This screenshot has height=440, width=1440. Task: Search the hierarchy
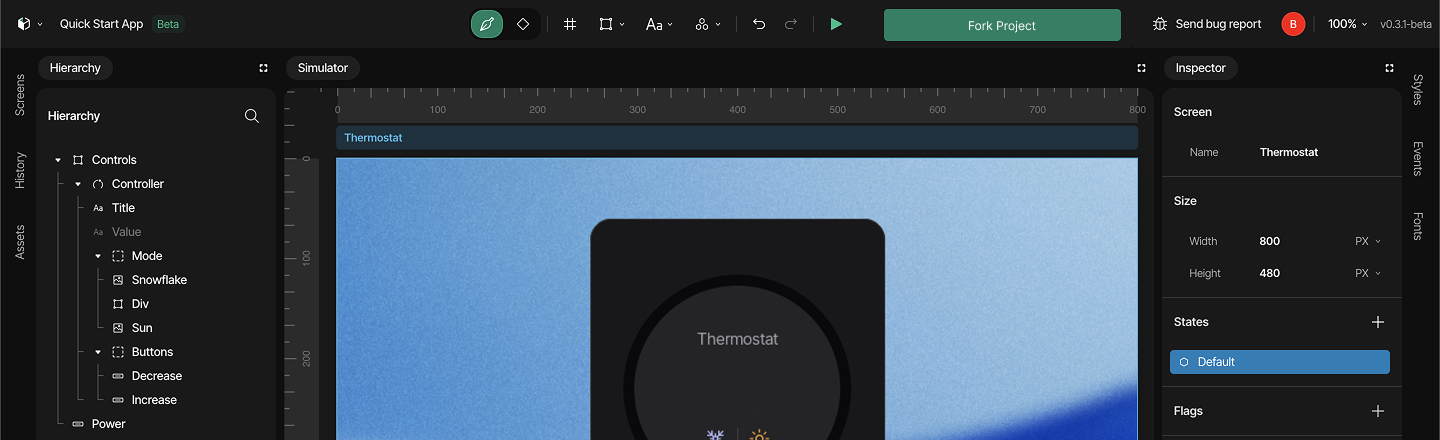252,116
